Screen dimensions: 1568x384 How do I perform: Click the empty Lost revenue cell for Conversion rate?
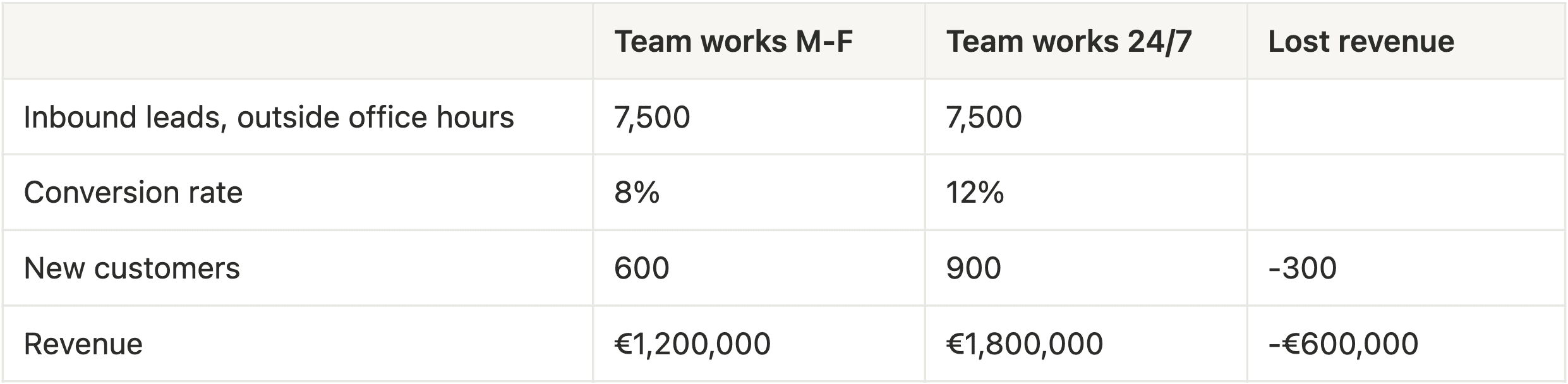click(1406, 193)
